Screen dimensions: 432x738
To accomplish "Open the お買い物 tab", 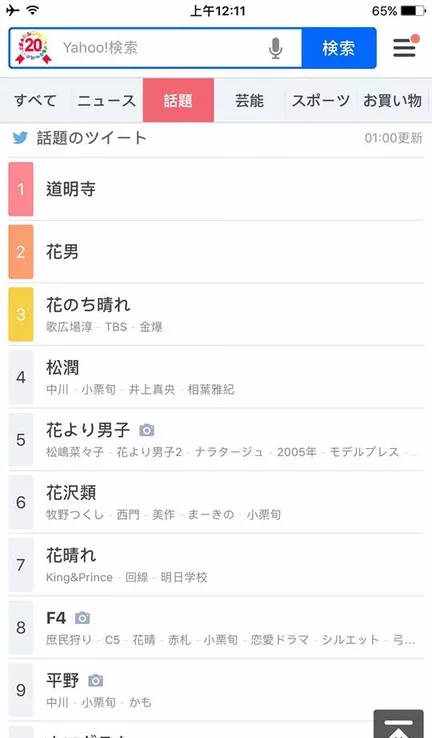I will point(392,100).
